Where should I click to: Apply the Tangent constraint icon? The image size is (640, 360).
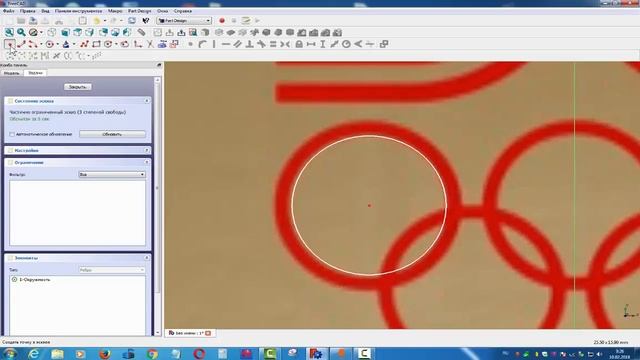tap(261, 44)
